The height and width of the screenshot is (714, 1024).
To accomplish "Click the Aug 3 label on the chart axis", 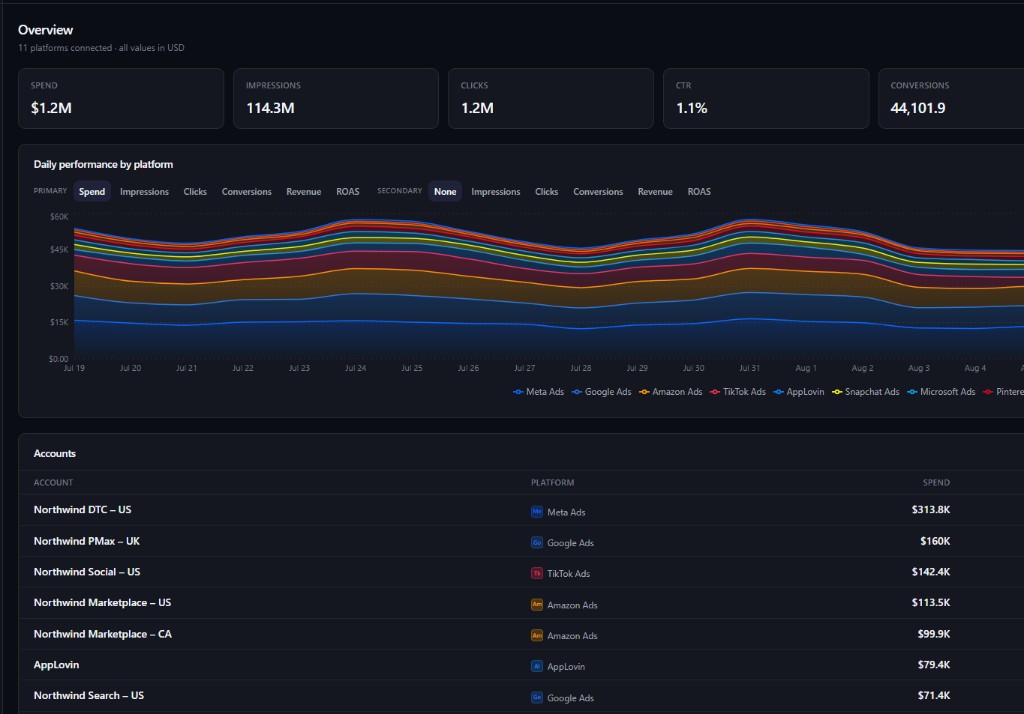I will pyautogui.click(x=918, y=368).
